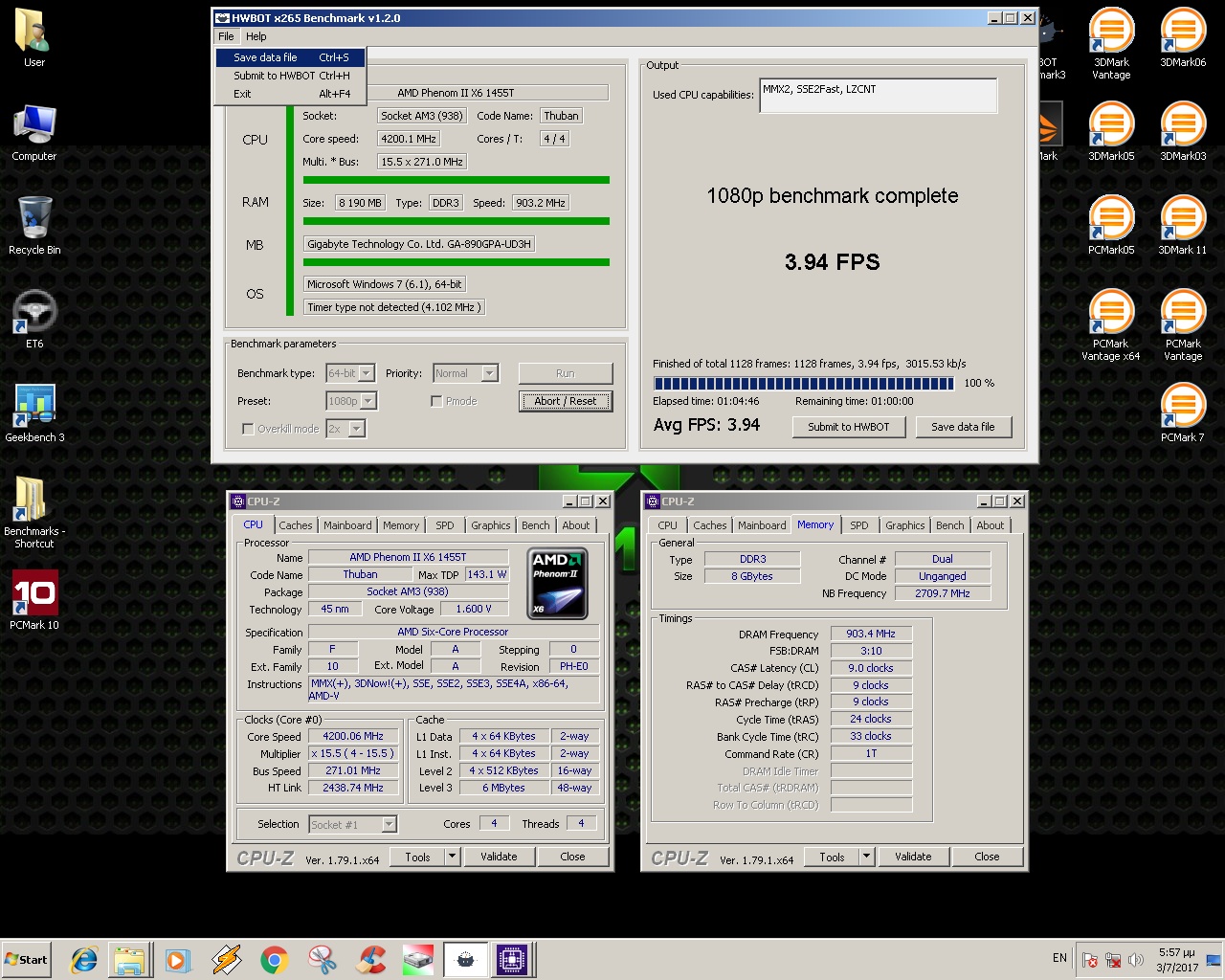Expand Tools arrow in right CPU-Z window

tap(866, 857)
